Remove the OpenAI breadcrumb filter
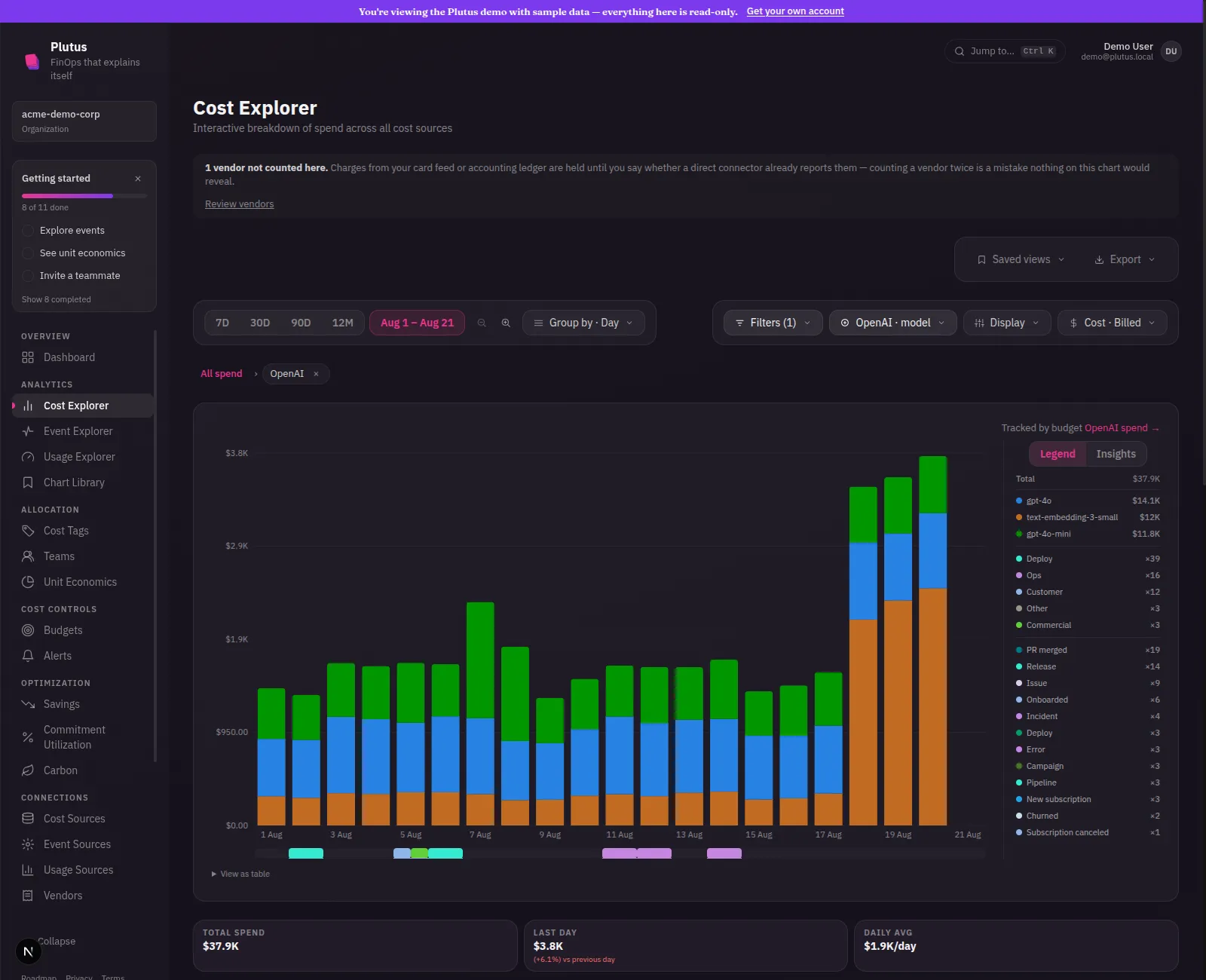The width and height of the screenshot is (1206, 980). pyautogui.click(x=316, y=374)
